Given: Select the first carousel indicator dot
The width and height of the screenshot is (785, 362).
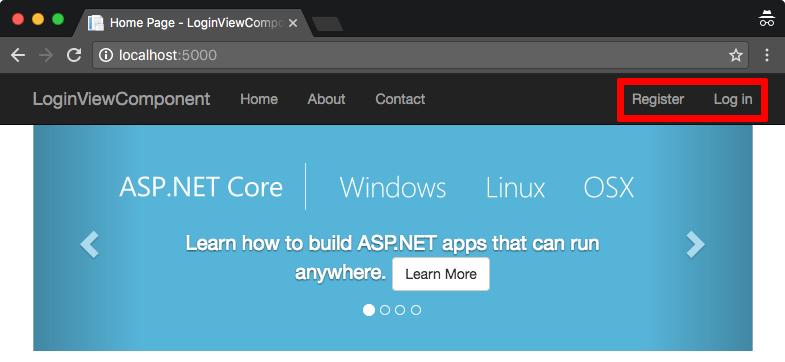Looking at the screenshot, I should coord(369,310).
